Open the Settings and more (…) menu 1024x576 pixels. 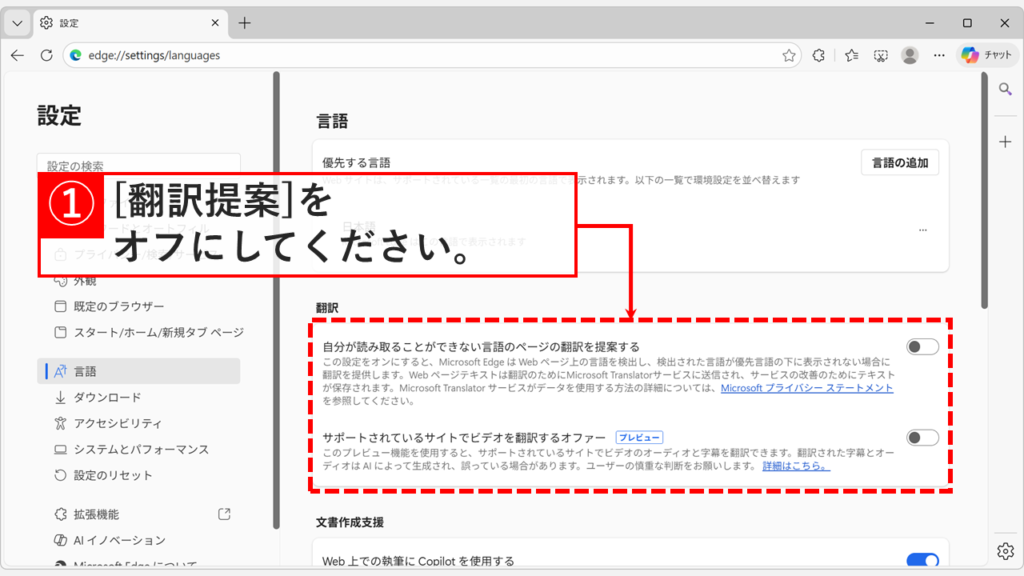[x=938, y=55]
